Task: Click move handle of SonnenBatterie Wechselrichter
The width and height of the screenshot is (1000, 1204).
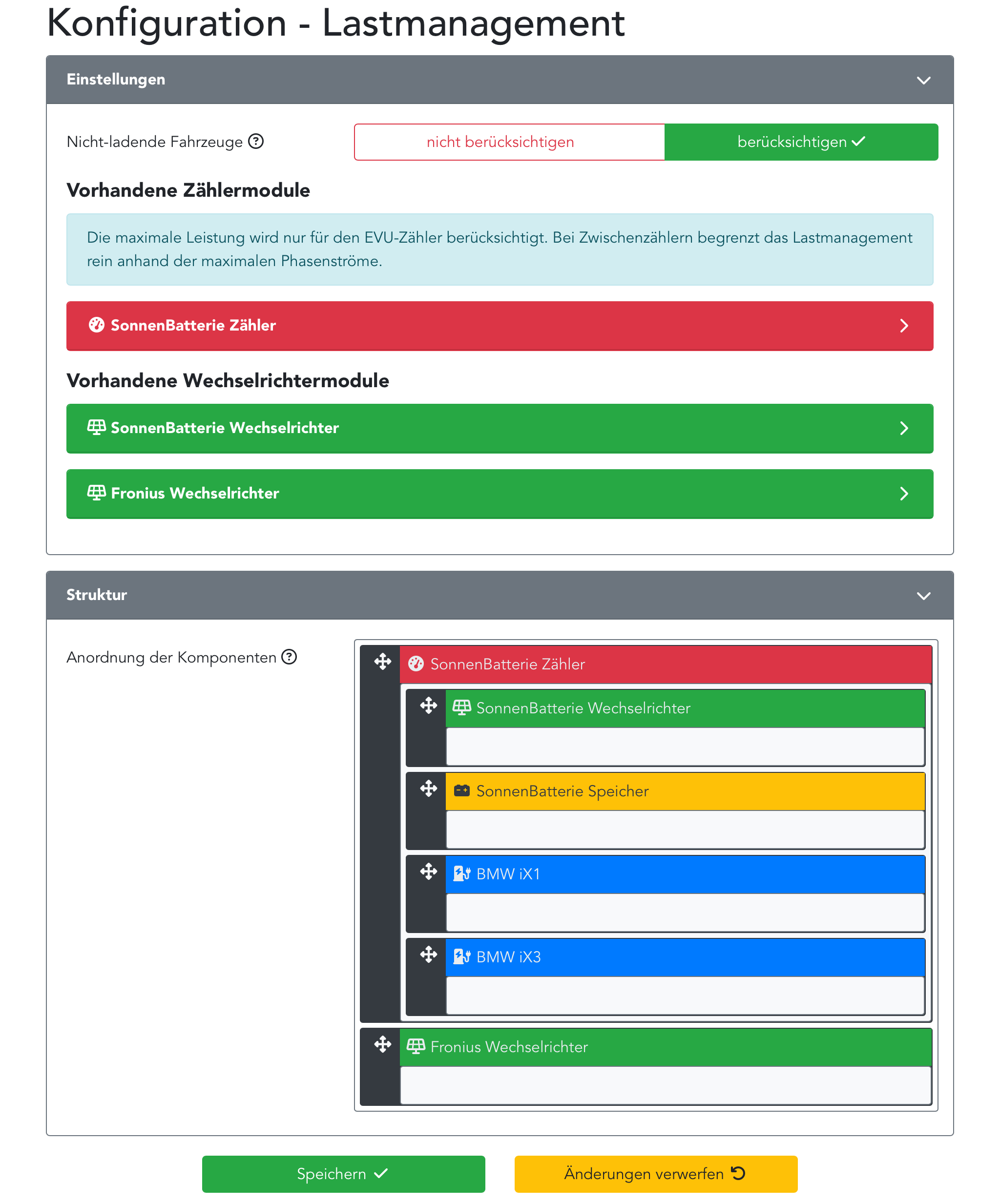Action: (428, 706)
